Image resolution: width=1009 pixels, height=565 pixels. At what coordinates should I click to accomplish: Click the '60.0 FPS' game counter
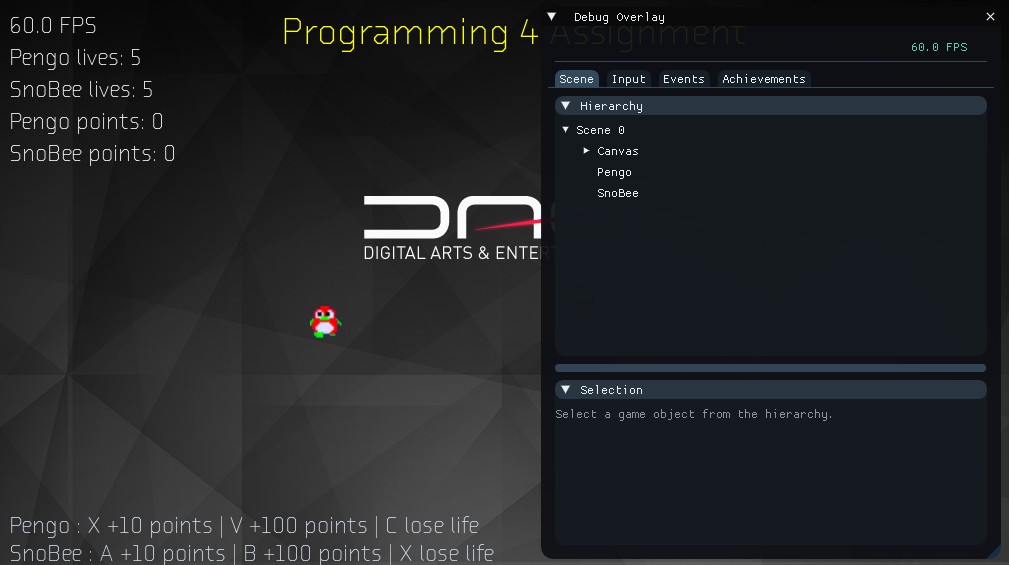53,26
